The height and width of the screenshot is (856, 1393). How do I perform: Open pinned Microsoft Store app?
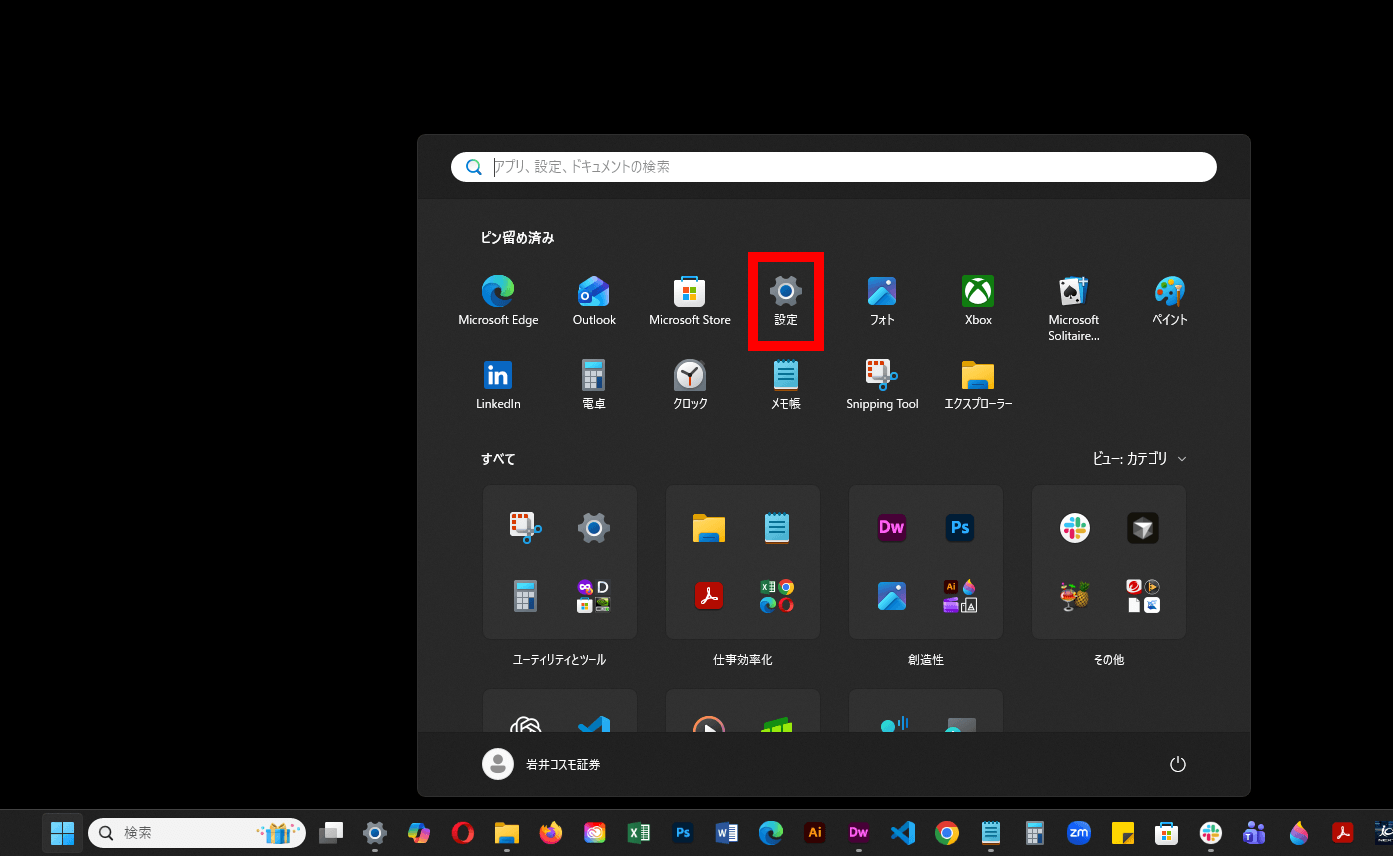click(x=690, y=301)
